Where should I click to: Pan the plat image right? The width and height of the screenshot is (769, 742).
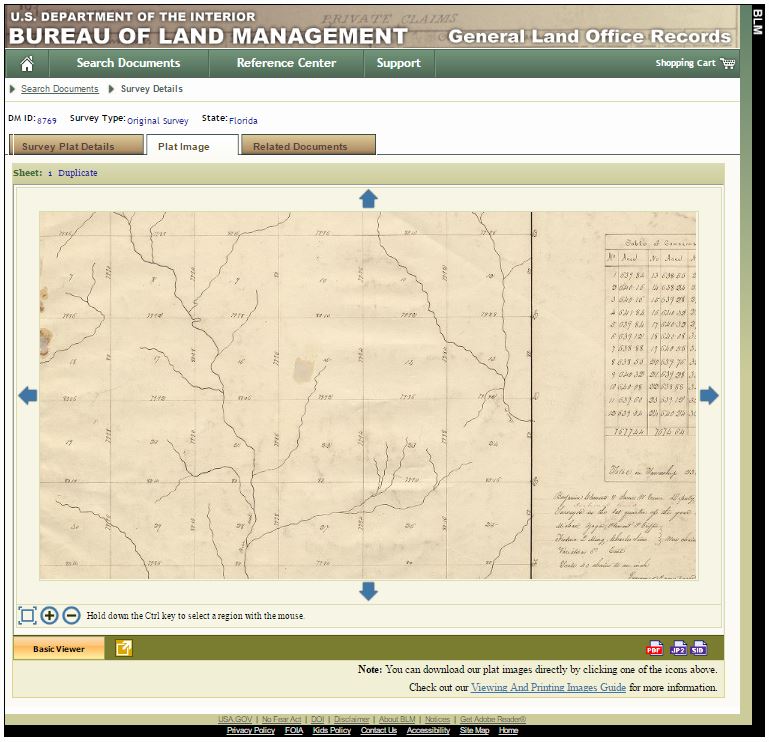(x=709, y=395)
